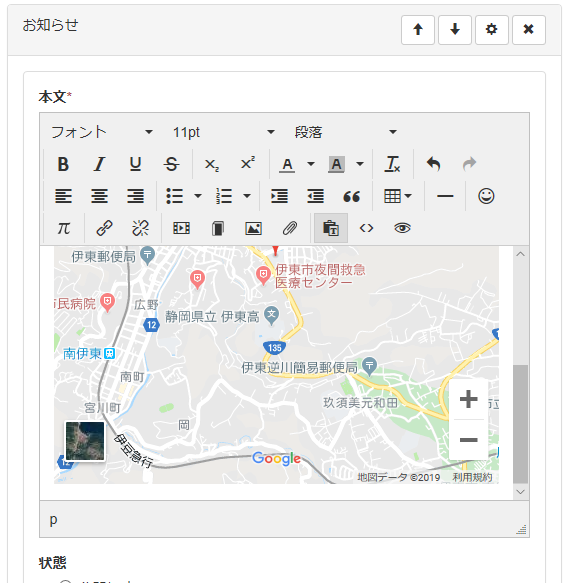Screen dimensions: 573x583
Task: Toggle paste as text mode
Action: [331, 228]
